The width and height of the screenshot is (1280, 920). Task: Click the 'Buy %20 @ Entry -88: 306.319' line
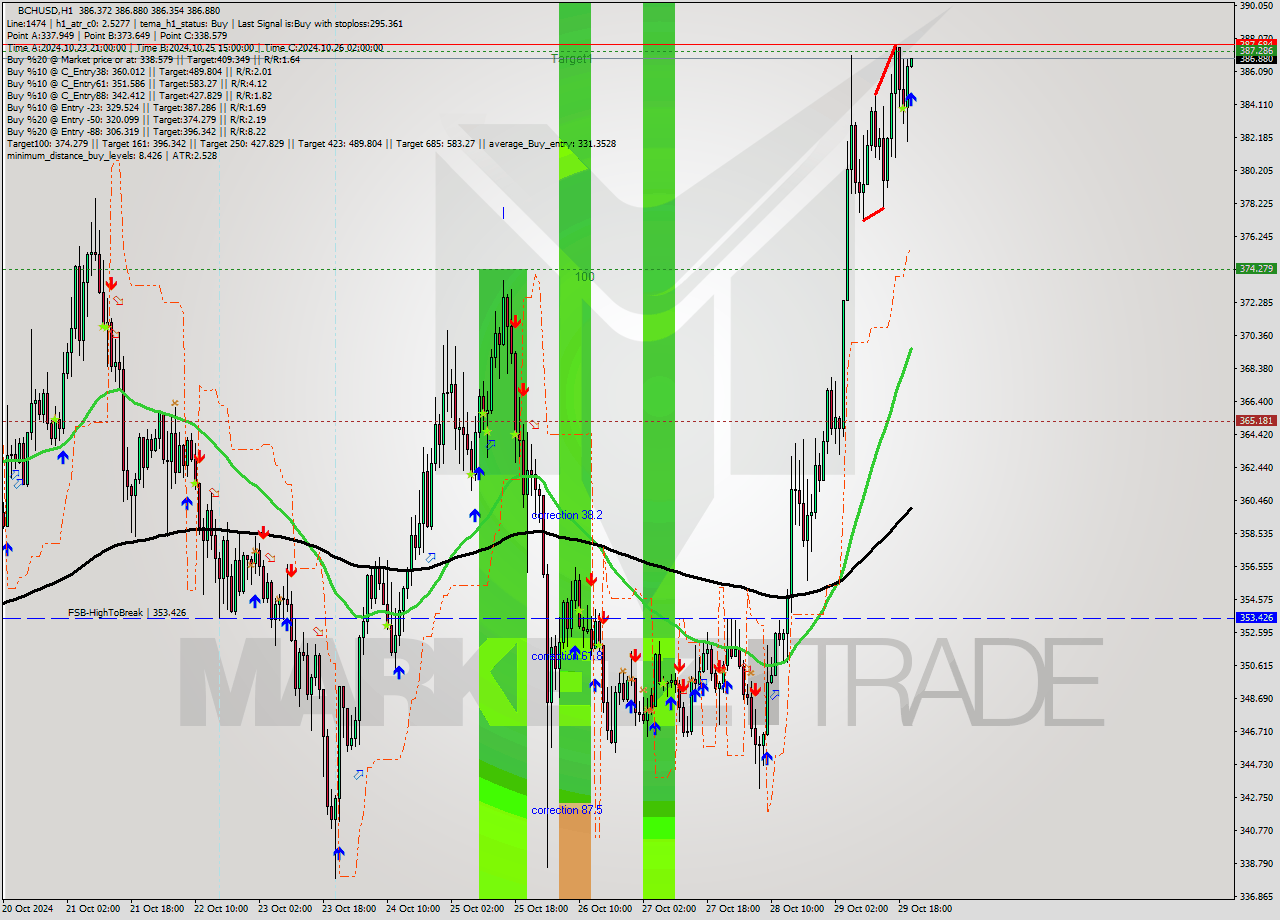pyautogui.click(x=136, y=131)
